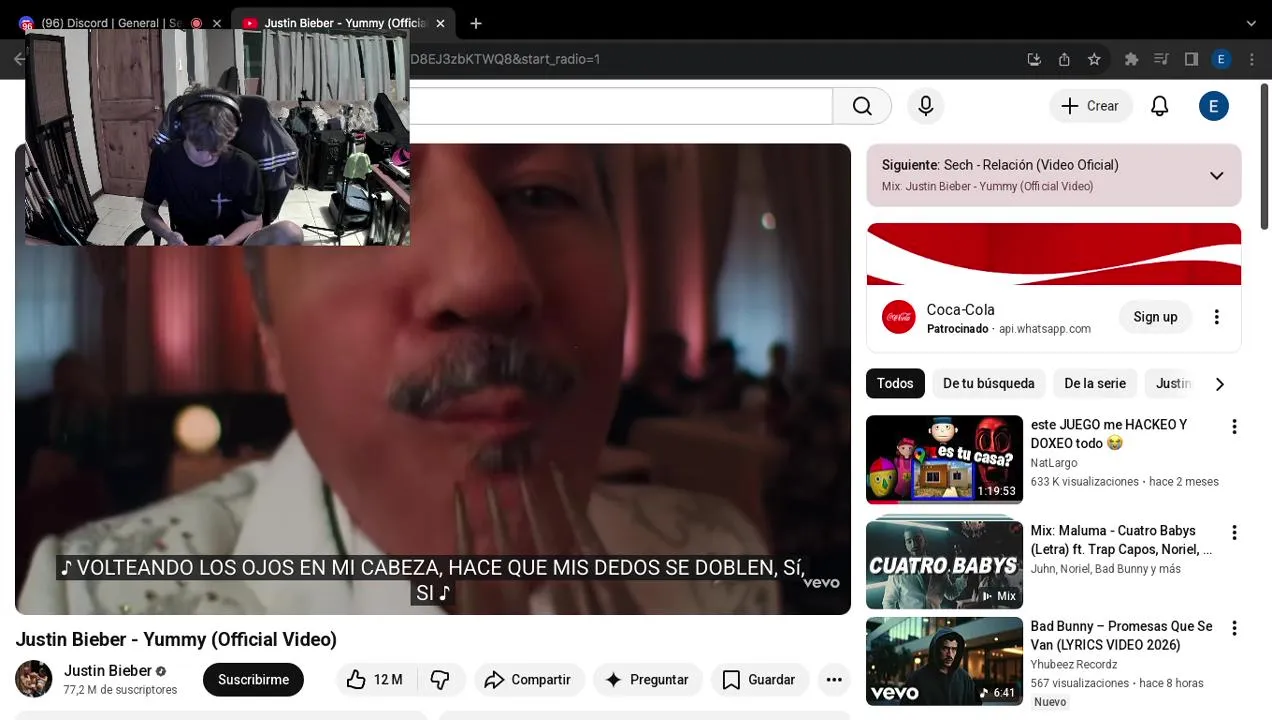Open Coca-Cola ad options menu
Screen dimensions: 1272x720
(x=1217, y=317)
